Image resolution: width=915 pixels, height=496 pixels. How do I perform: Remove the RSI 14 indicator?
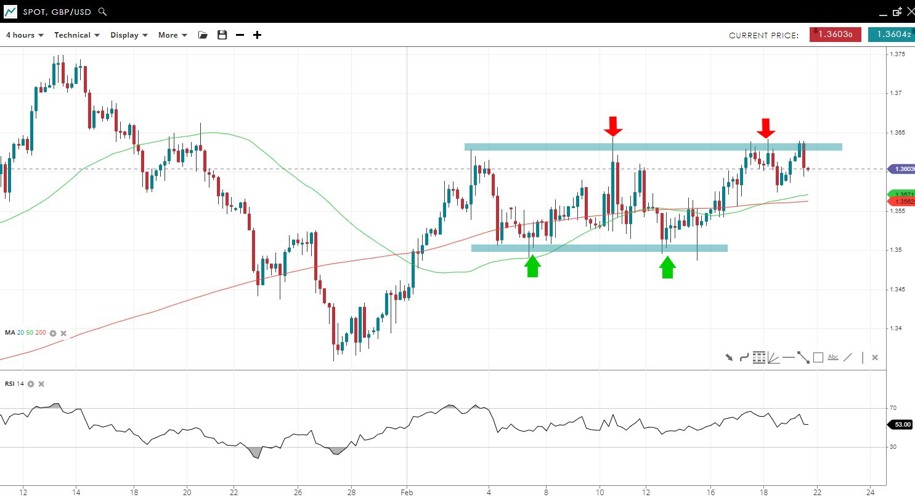pyautogui.click(x=41, y=384)
